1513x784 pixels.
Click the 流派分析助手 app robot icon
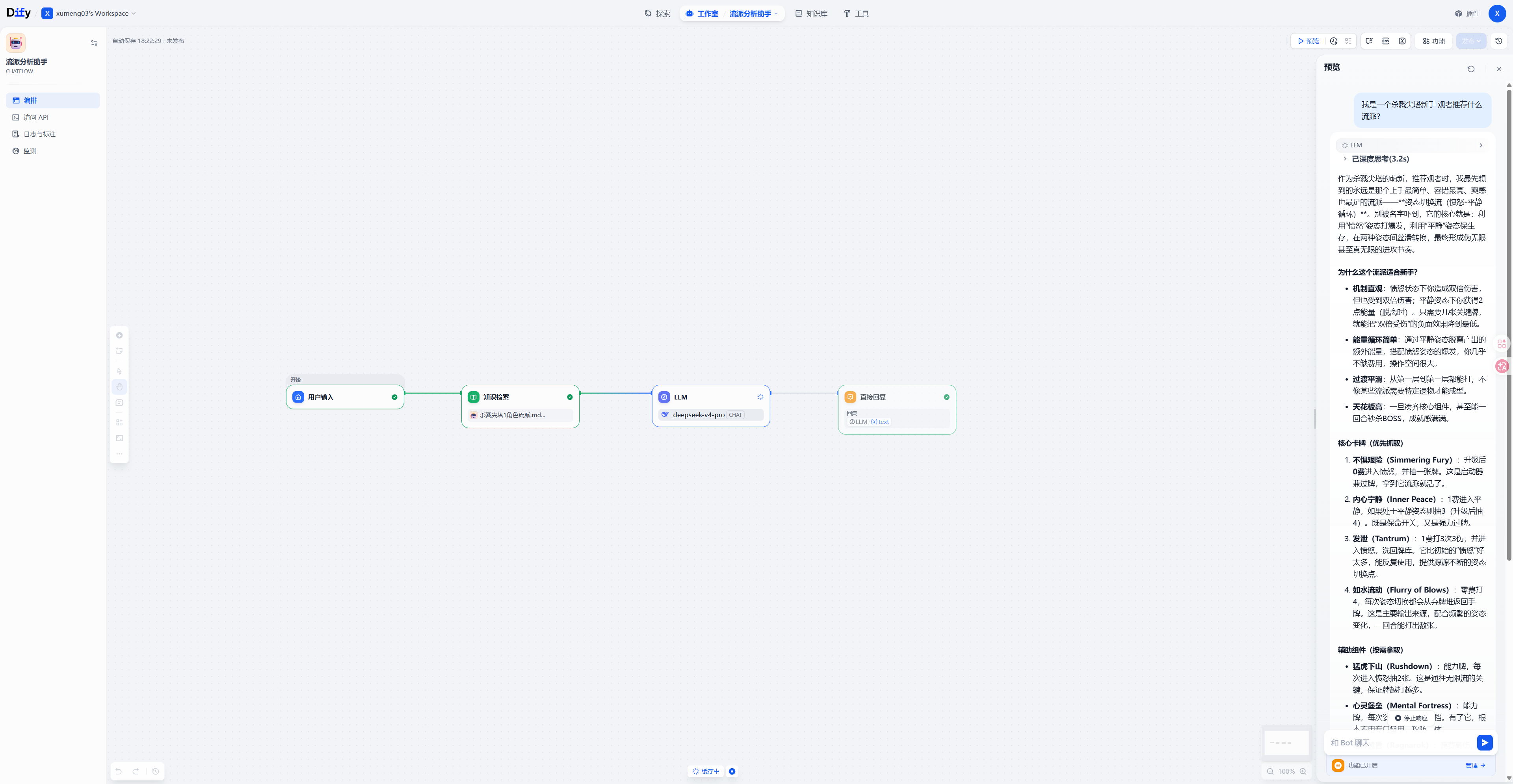point(16,43)
